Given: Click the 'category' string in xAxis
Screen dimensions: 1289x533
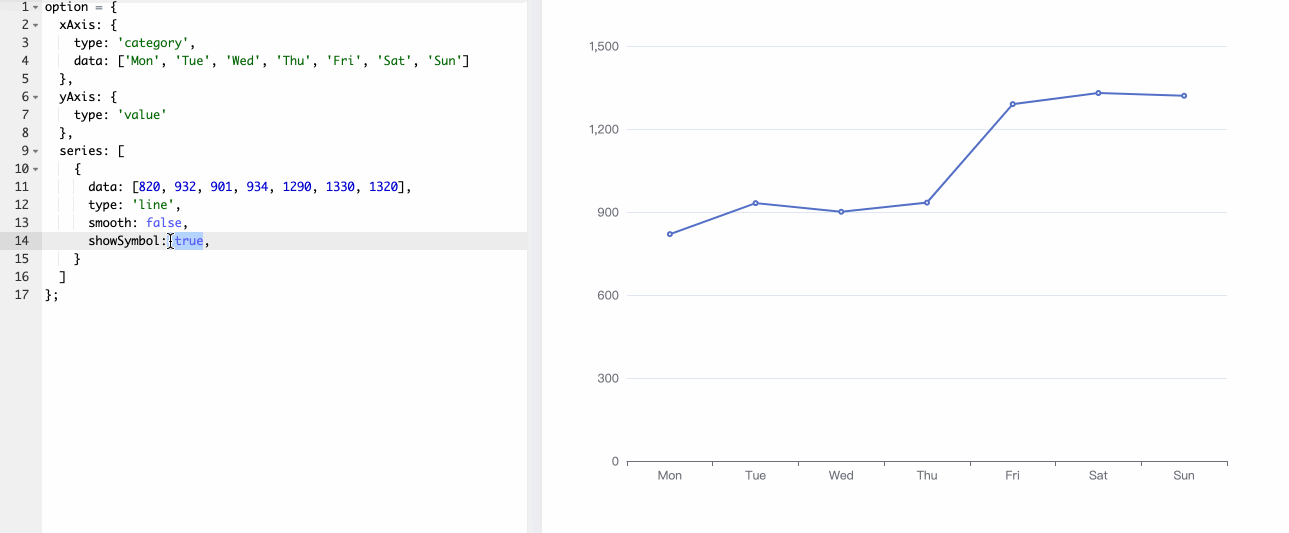Looking at the screenshot, I should click(155, 43).
